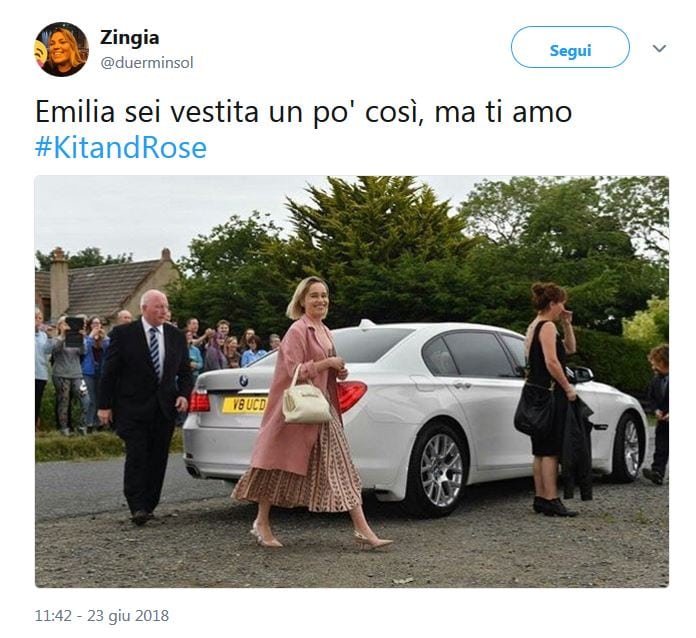This screenshot has height=638, width=696.
Task: Click the yellow V8 UCD license plate
Action: pyautogui.click(x=245, y=404)
